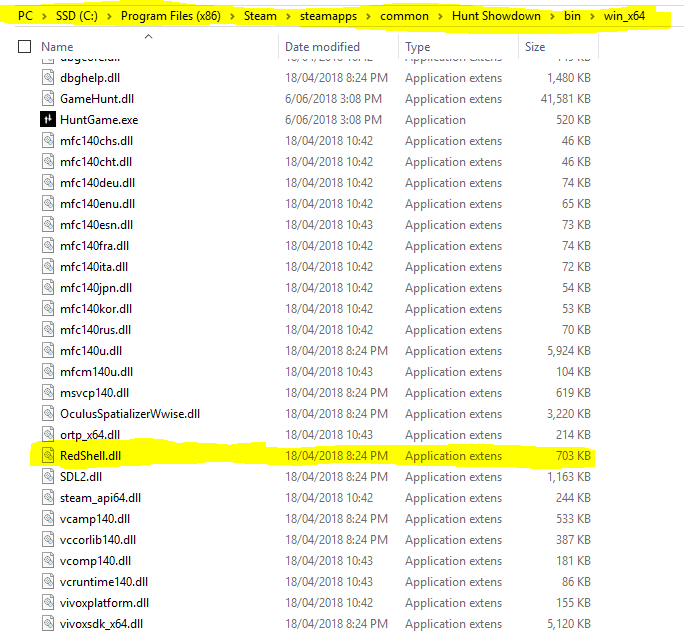684x643 pixels.
Task: Click the mfc140kor.dll file icon
Action: [48, 308]
